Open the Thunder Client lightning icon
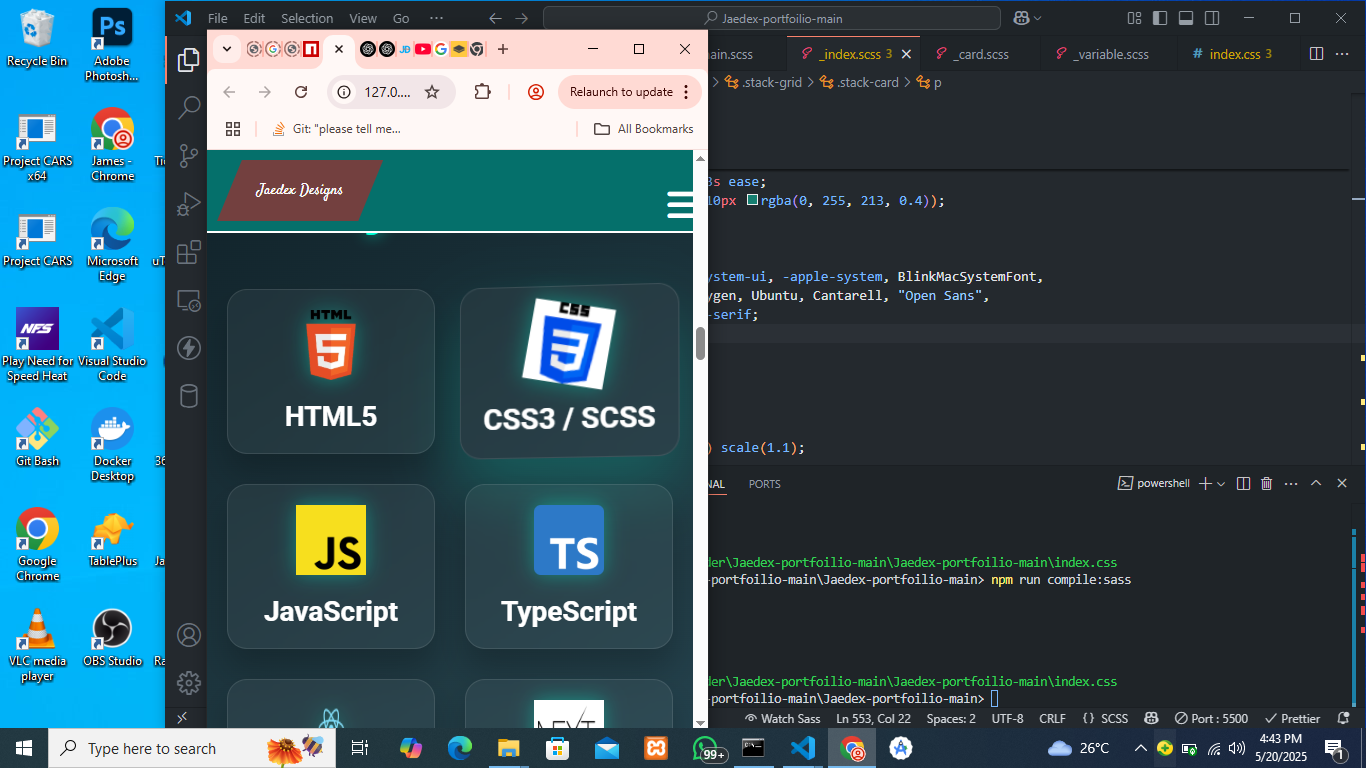 pyautogui.click(x=188, y=348)
